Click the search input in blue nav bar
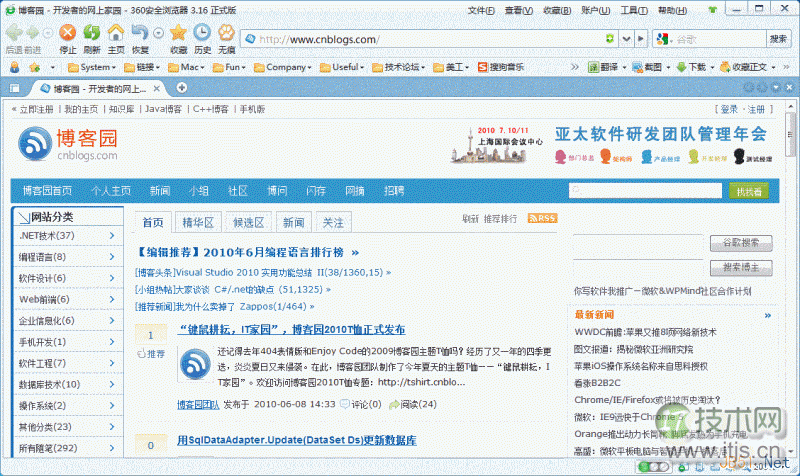Viewport: 800px width, 476px height. (x=645, y=190)
